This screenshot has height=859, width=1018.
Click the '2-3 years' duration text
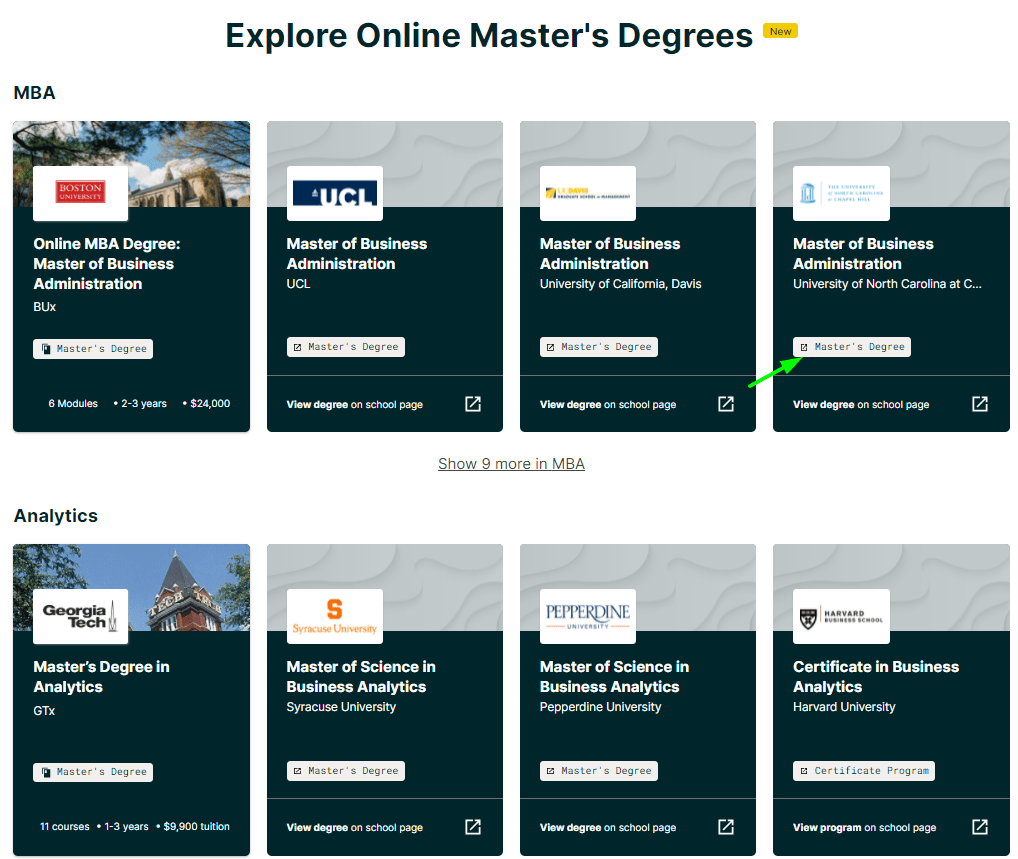click(x=144, y=403)
